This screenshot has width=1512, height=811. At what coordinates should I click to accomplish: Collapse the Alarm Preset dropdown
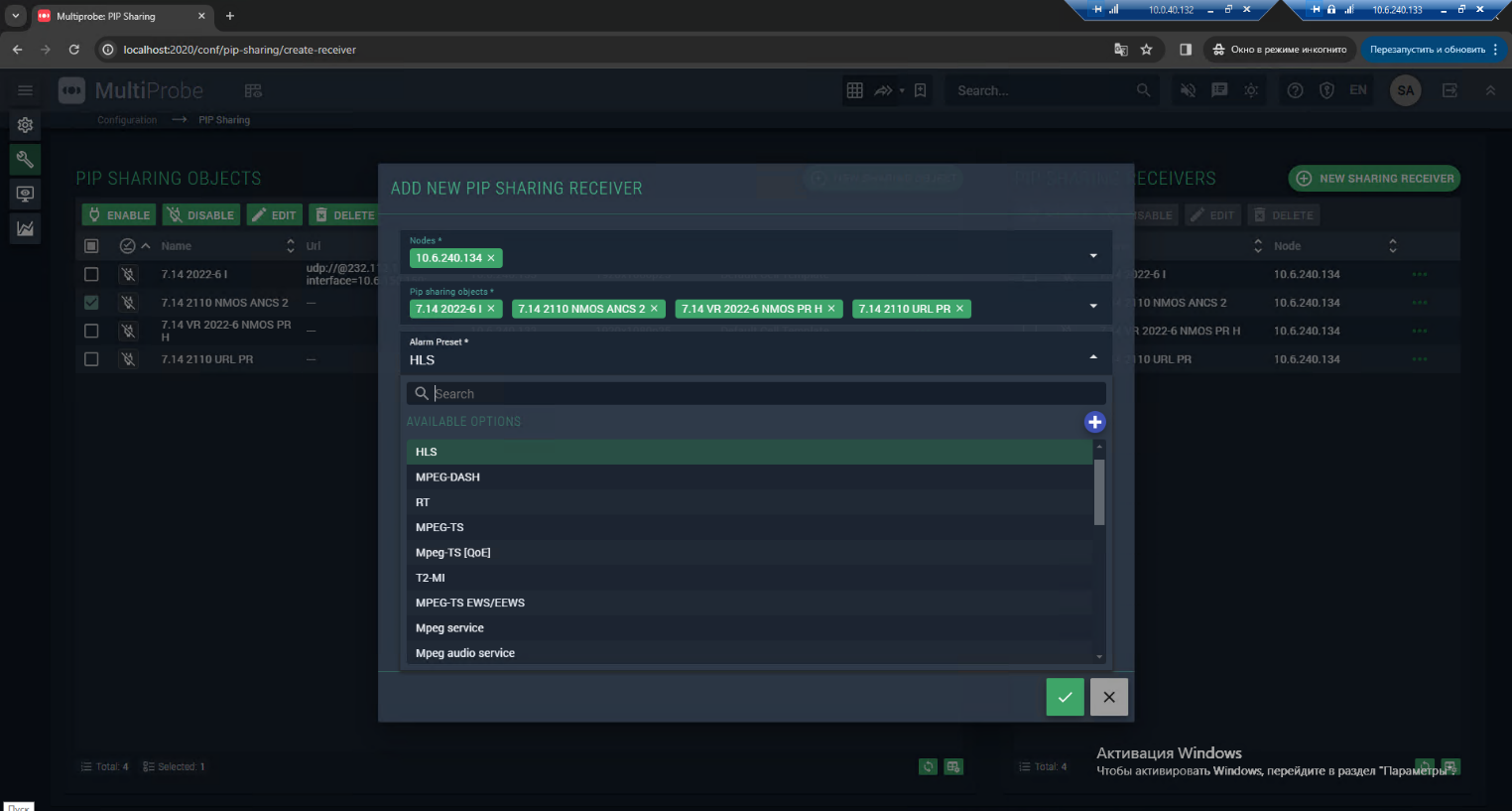pyautogui.click(x=1093, y=356)
